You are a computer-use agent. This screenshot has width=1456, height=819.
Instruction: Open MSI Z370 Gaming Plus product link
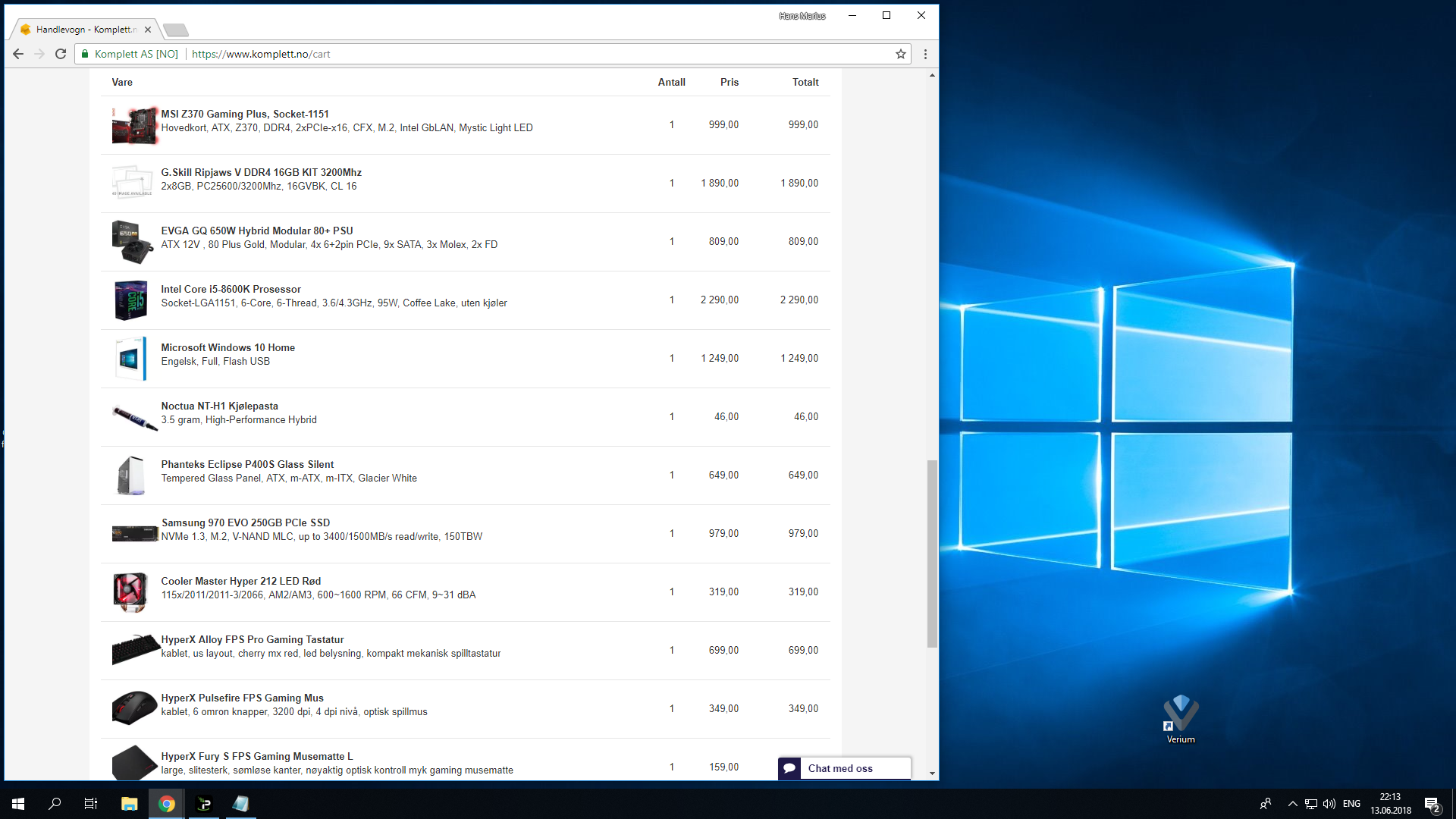tap(245, 114)
